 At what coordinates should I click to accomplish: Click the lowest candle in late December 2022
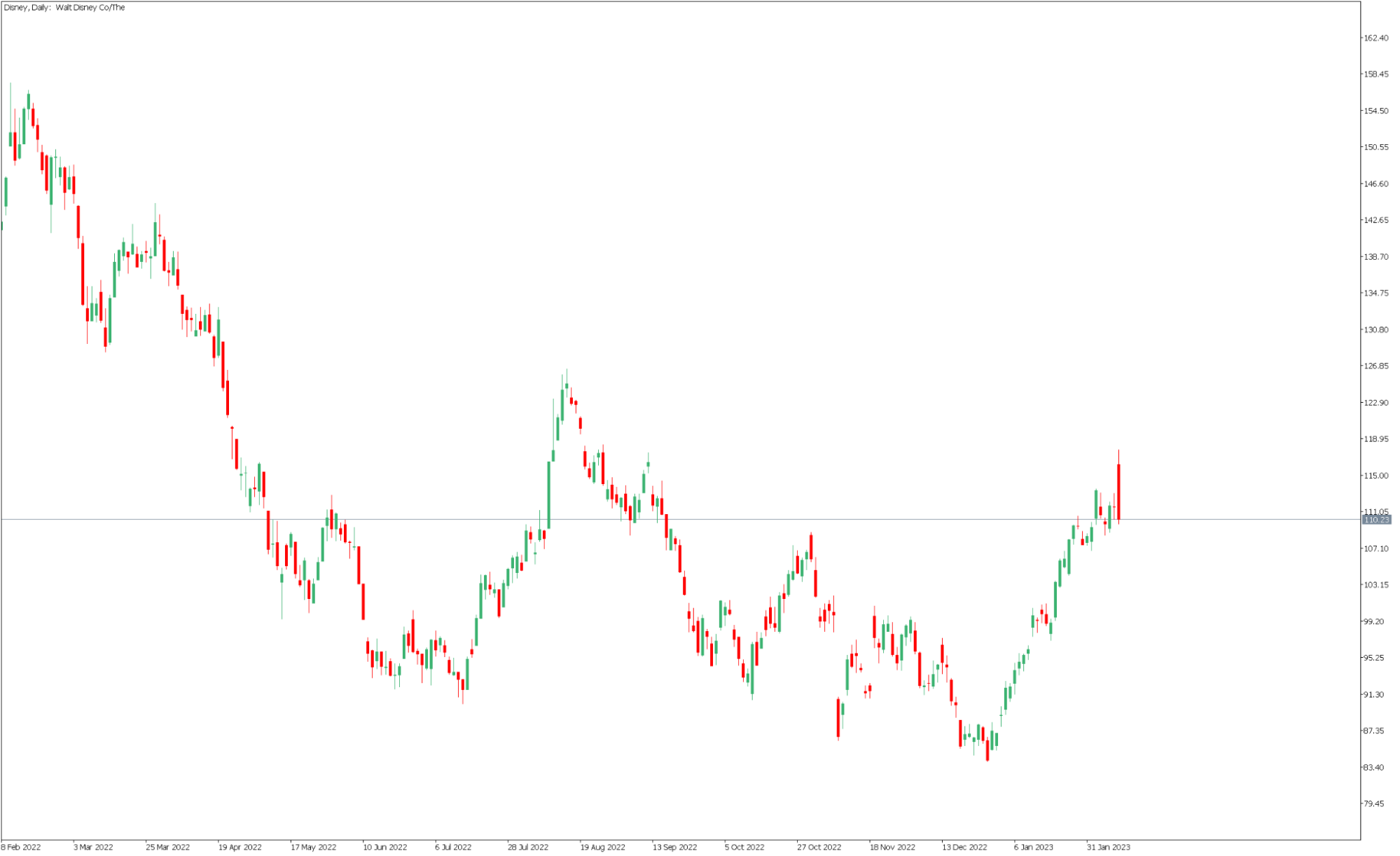(x=987, y=750)
